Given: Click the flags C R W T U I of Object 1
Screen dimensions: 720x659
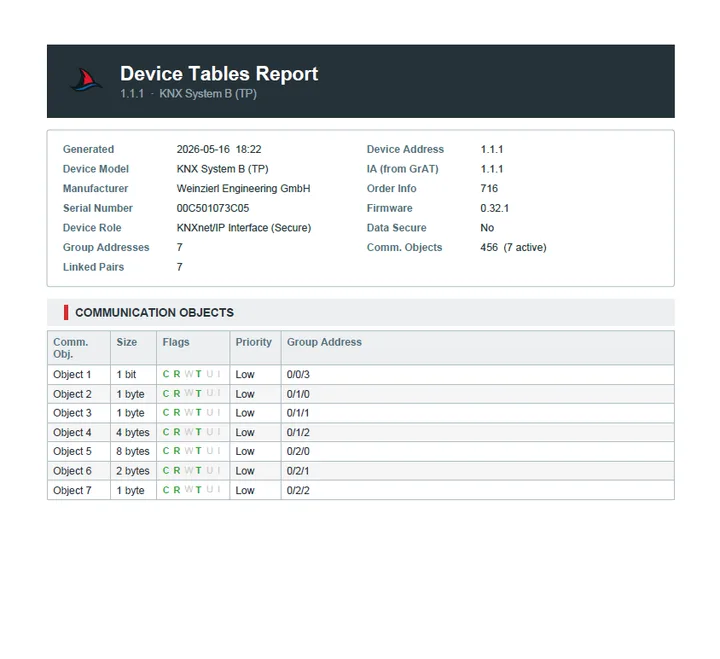Looking at the screenshot, I should pyautogui.click(x=192, y=374).
